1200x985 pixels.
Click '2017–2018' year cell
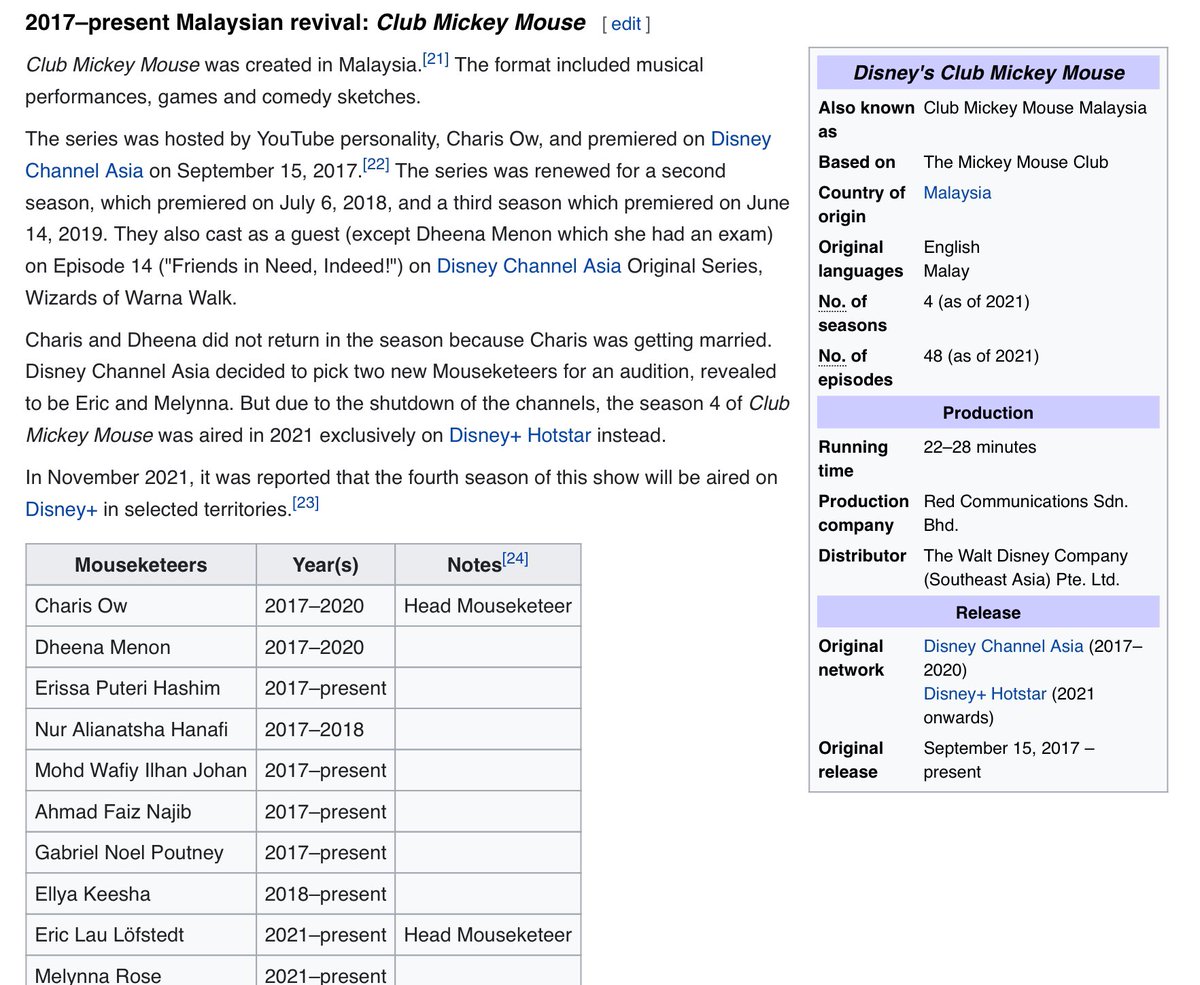(326, 729)
